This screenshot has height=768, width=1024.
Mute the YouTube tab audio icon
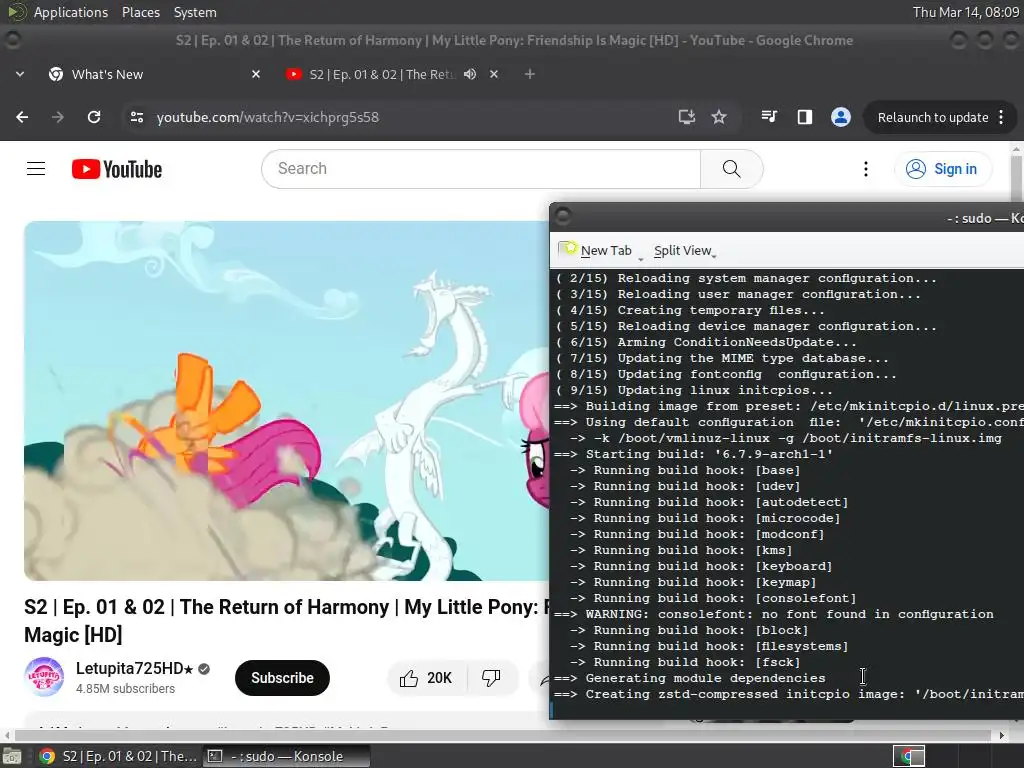click(470, 74)
